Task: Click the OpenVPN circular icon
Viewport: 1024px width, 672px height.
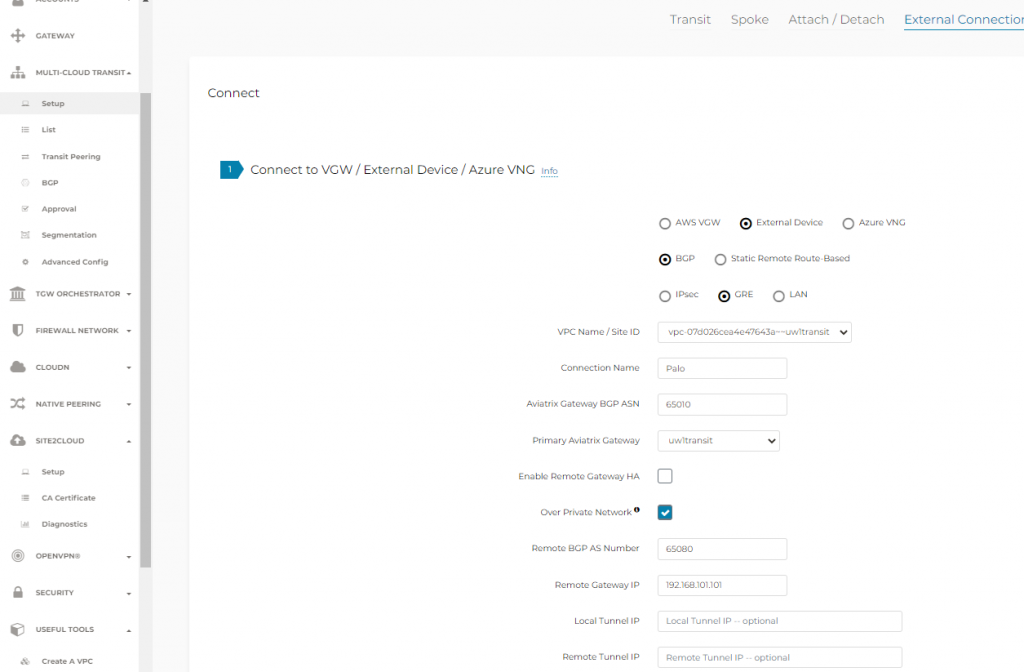Action: 18,556
